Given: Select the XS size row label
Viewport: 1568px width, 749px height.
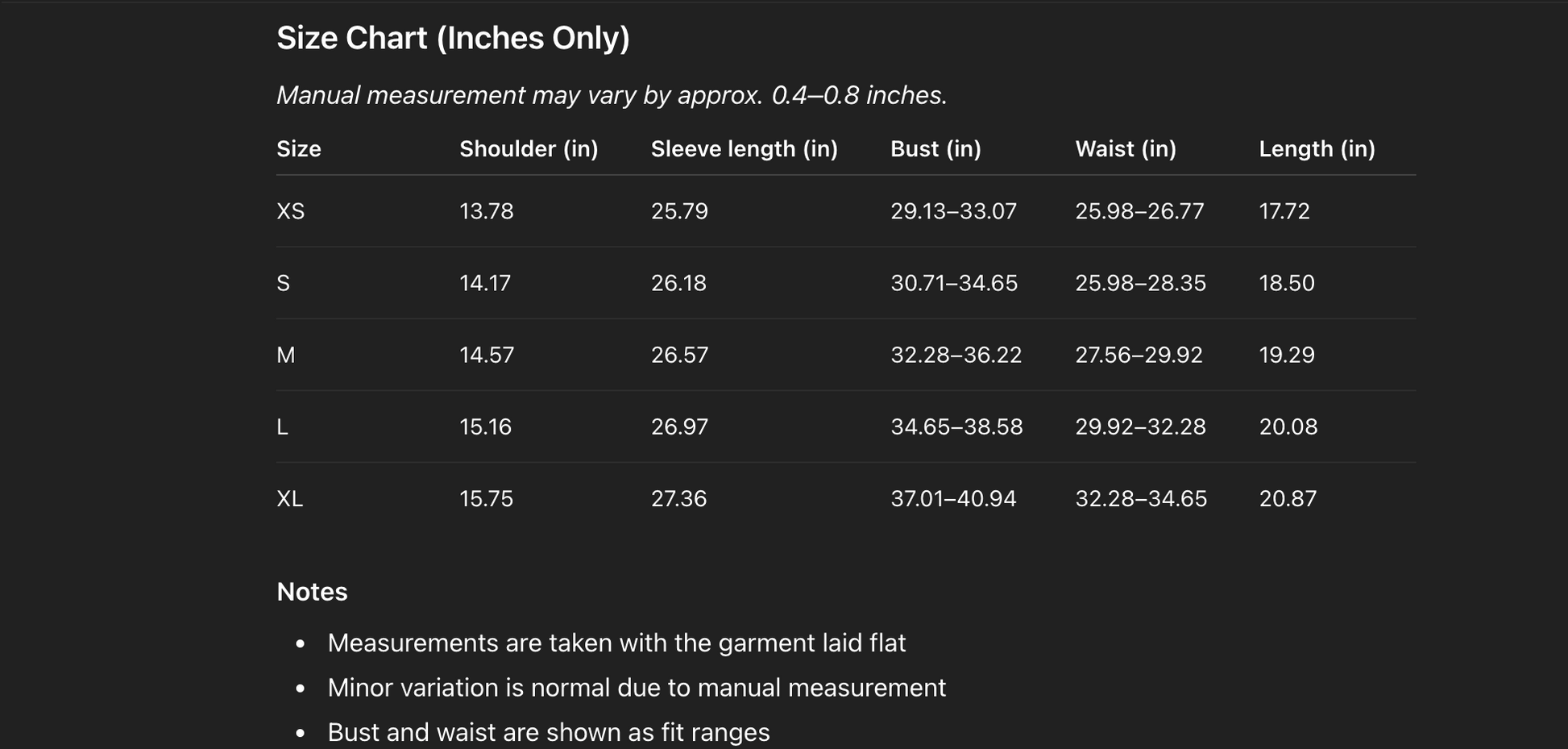Looking at the screenshot, I should pyautogui.click(x=291, y=211).
